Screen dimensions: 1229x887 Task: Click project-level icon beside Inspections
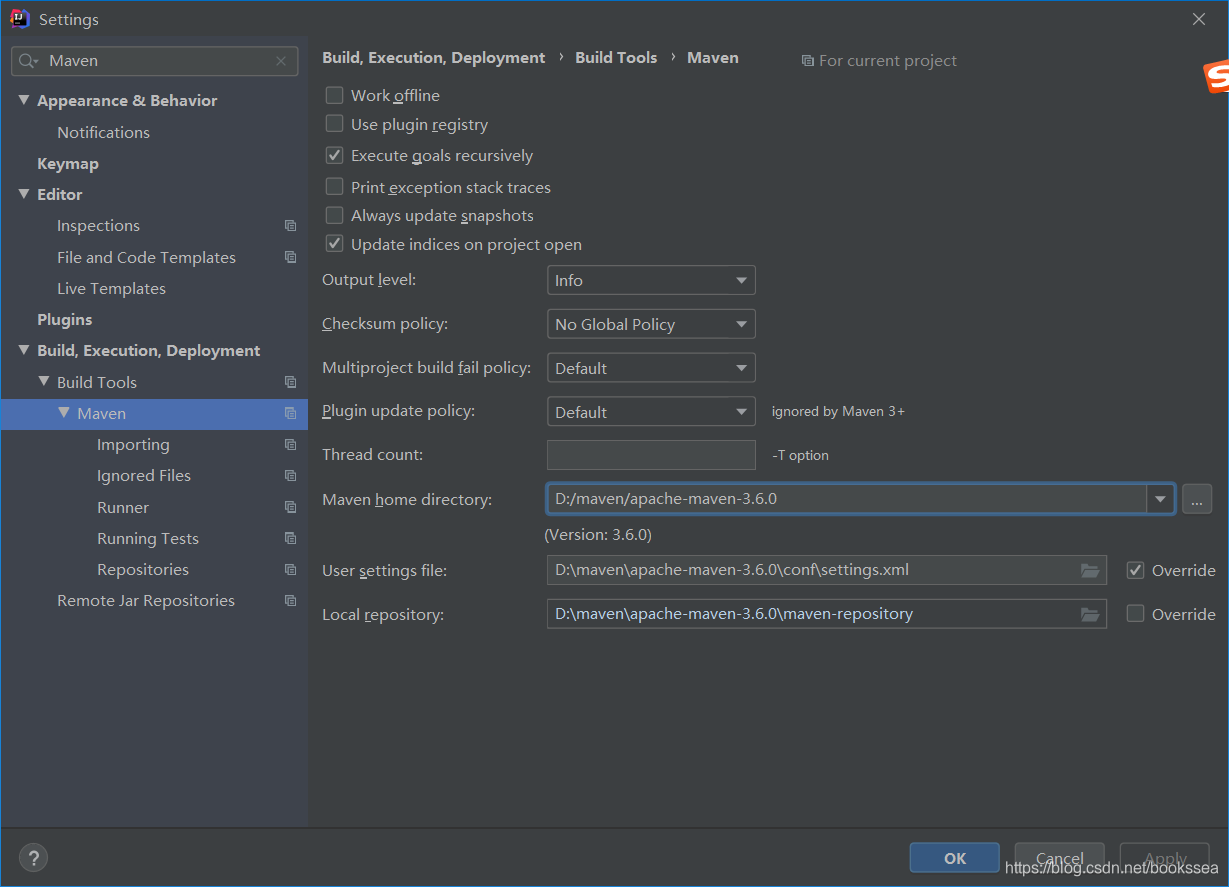pos(290,226)
